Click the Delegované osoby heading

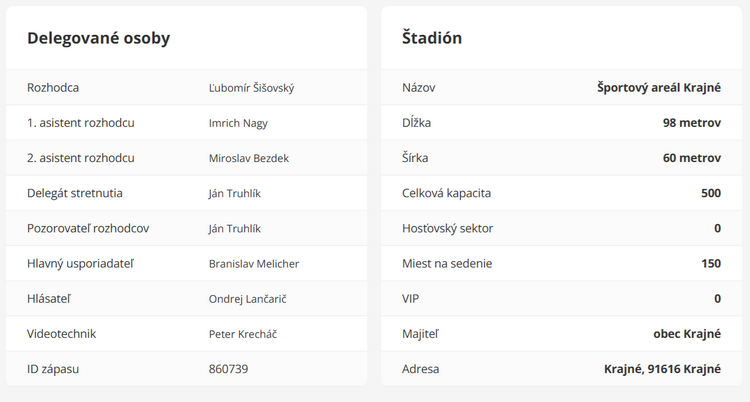tap(98, 38)
